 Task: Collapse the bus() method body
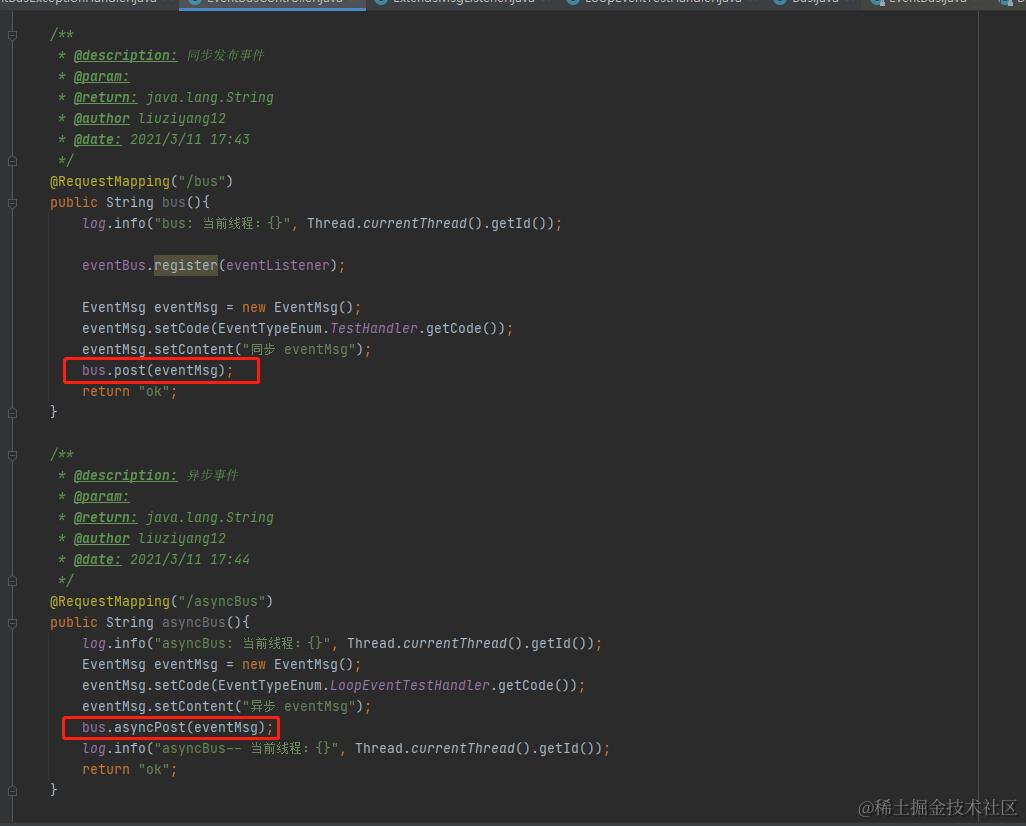pyautogui.click(x=12, y=203)
